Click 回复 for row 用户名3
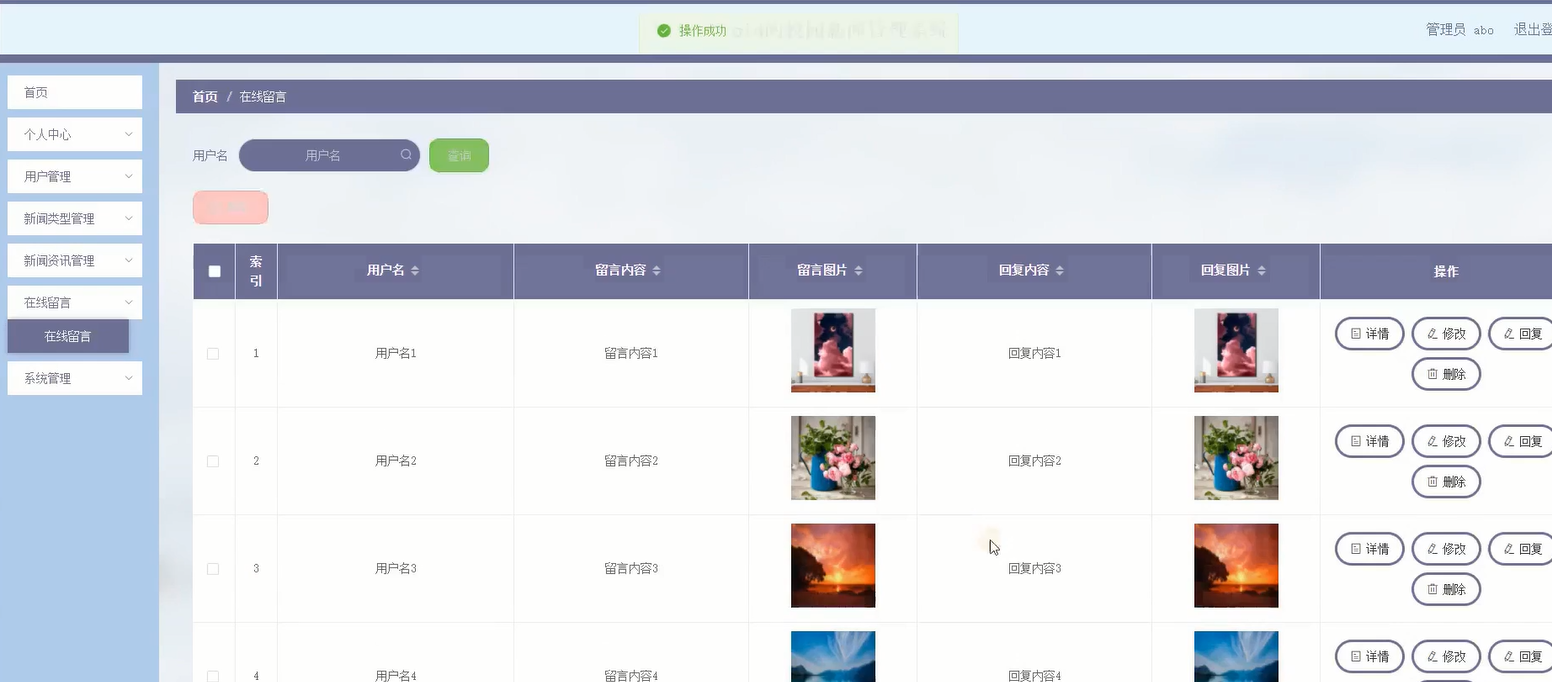 (1521, 549)
